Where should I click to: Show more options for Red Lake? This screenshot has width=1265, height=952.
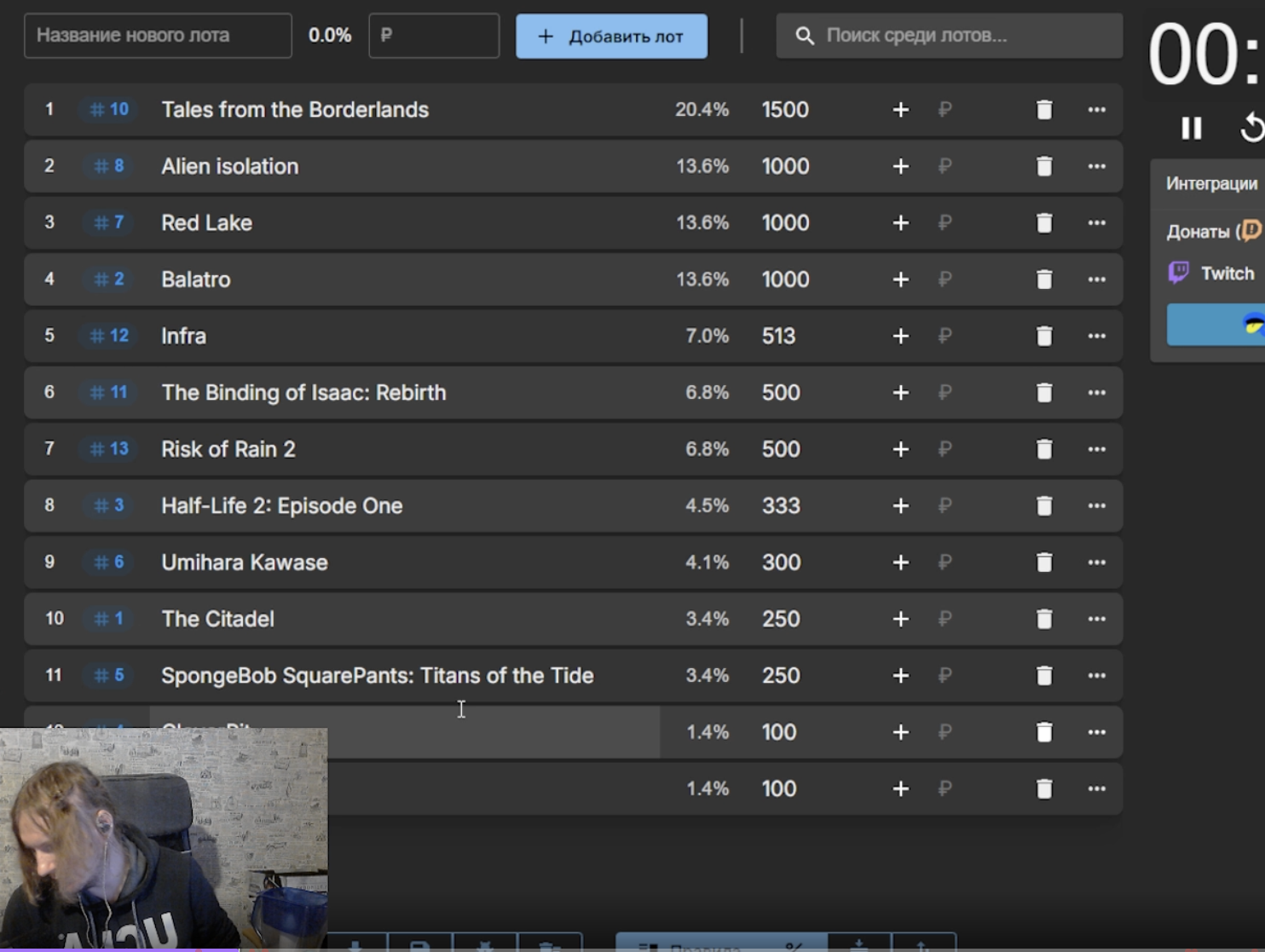(x=1097, y=223)
